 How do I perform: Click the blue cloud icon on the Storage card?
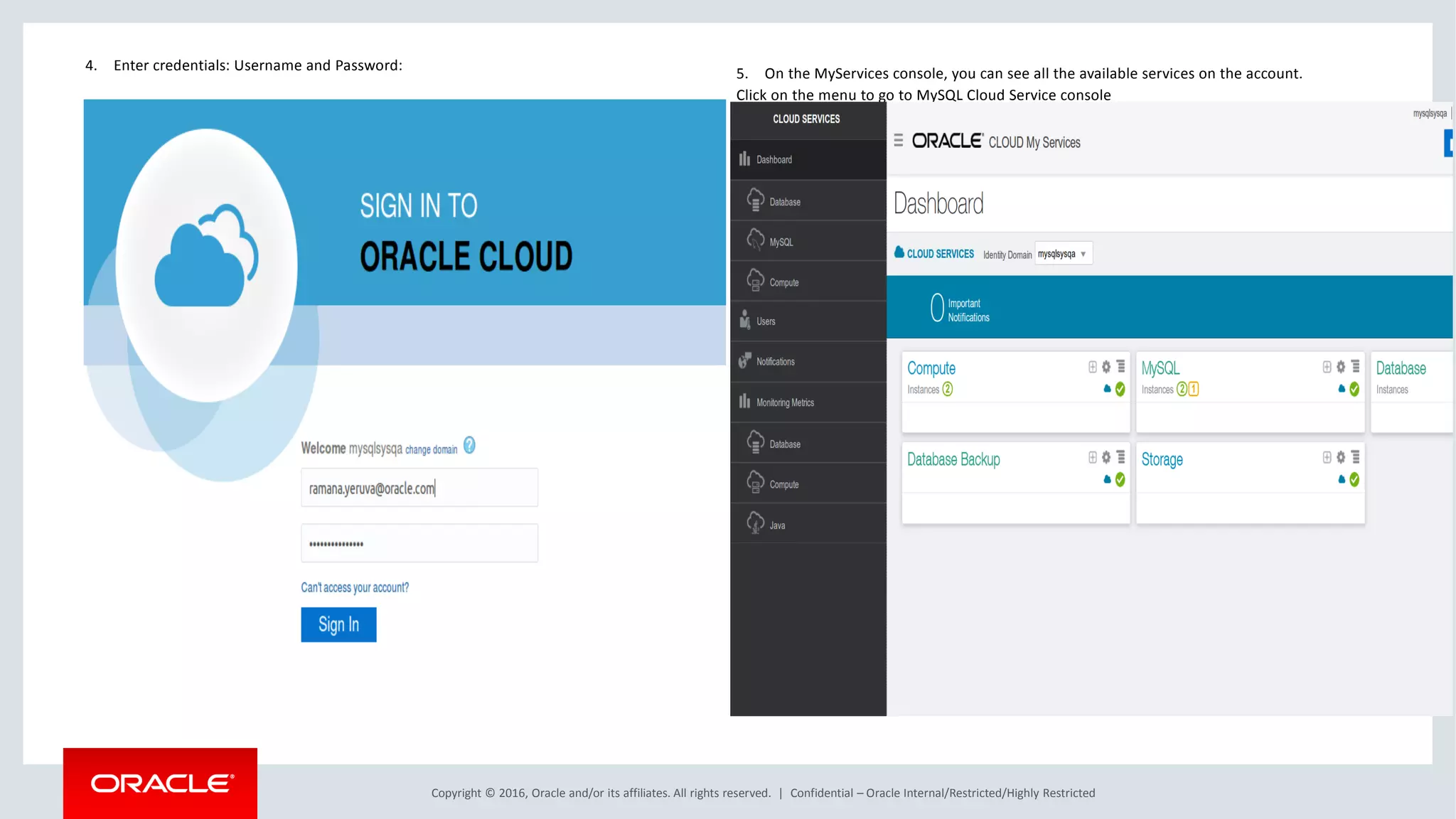pyautogui.click(x=1342, y=479)
